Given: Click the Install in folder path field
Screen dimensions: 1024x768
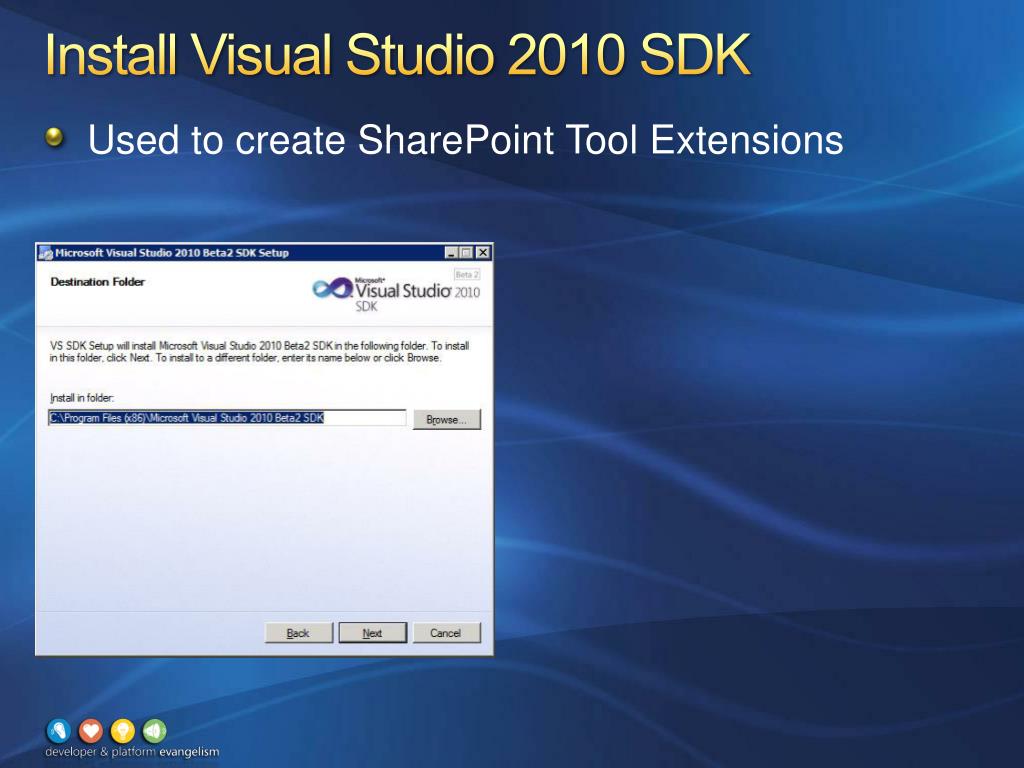Looking at the screenshot, I should (x=227, y=418).
